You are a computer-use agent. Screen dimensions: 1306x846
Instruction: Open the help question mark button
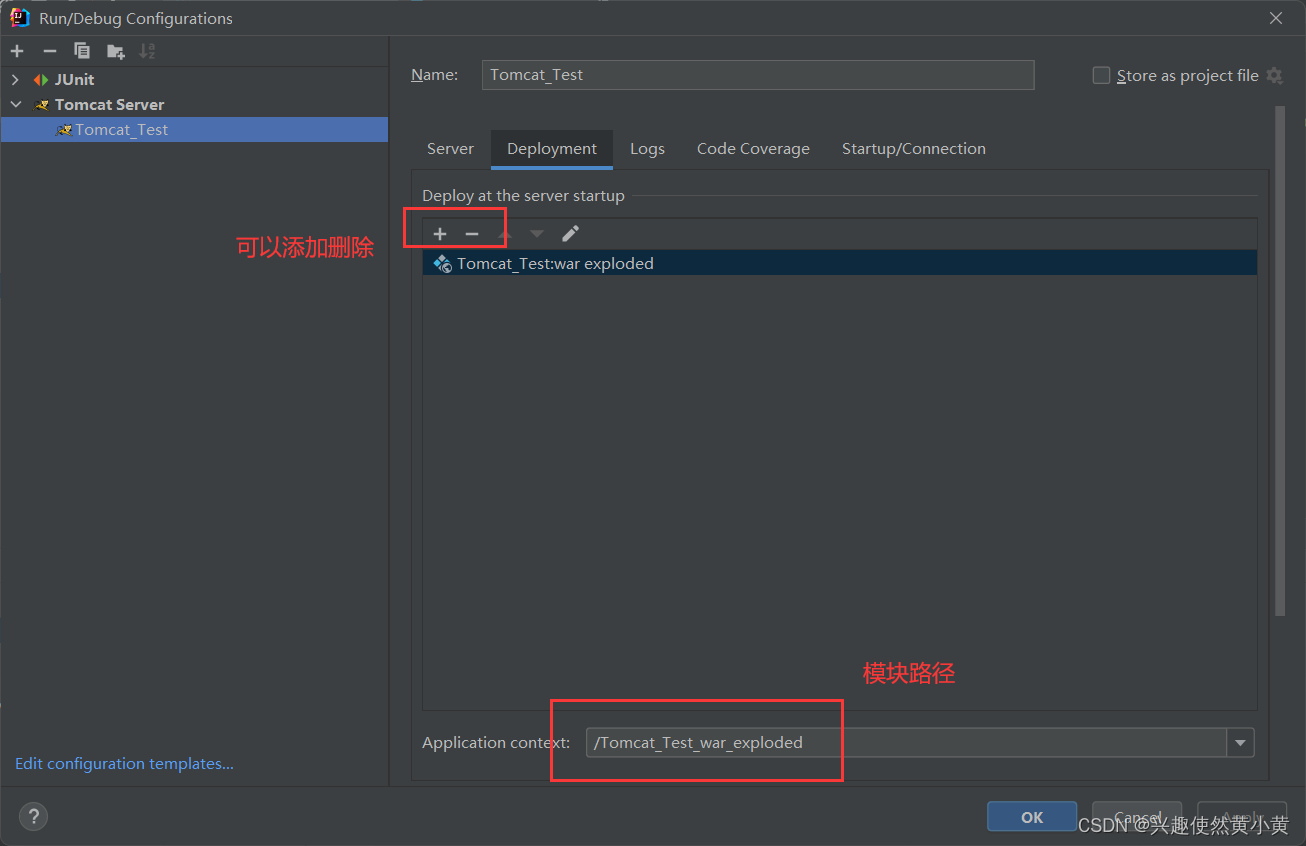click(33, 816)
